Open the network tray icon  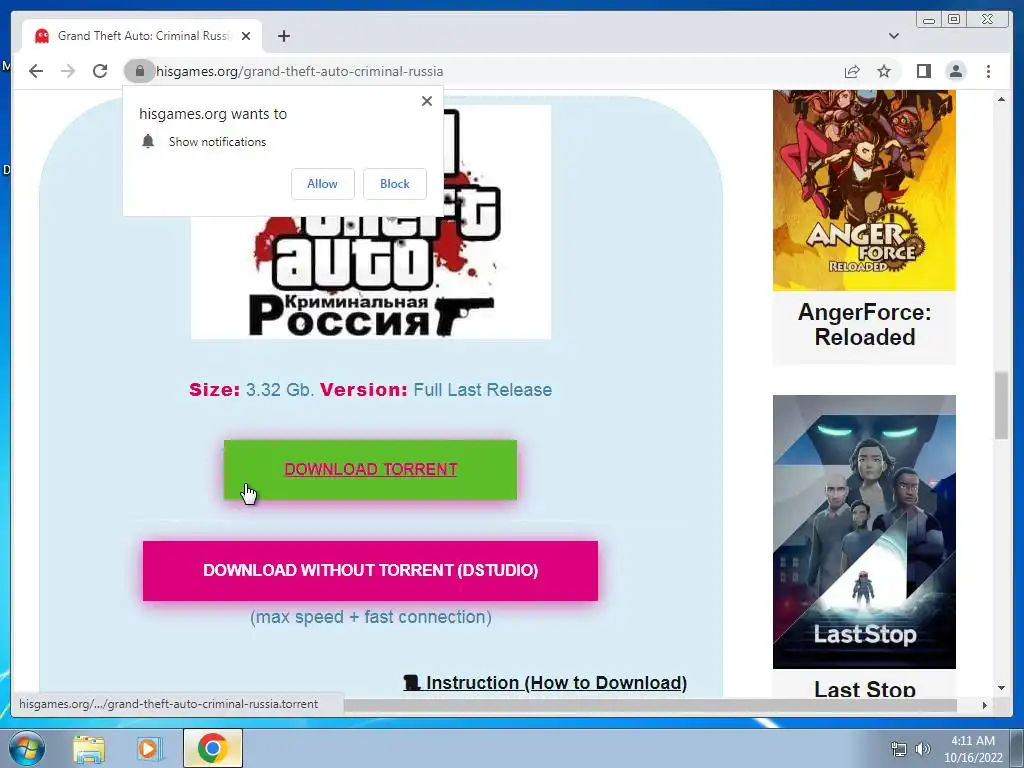tap(899, 749)
